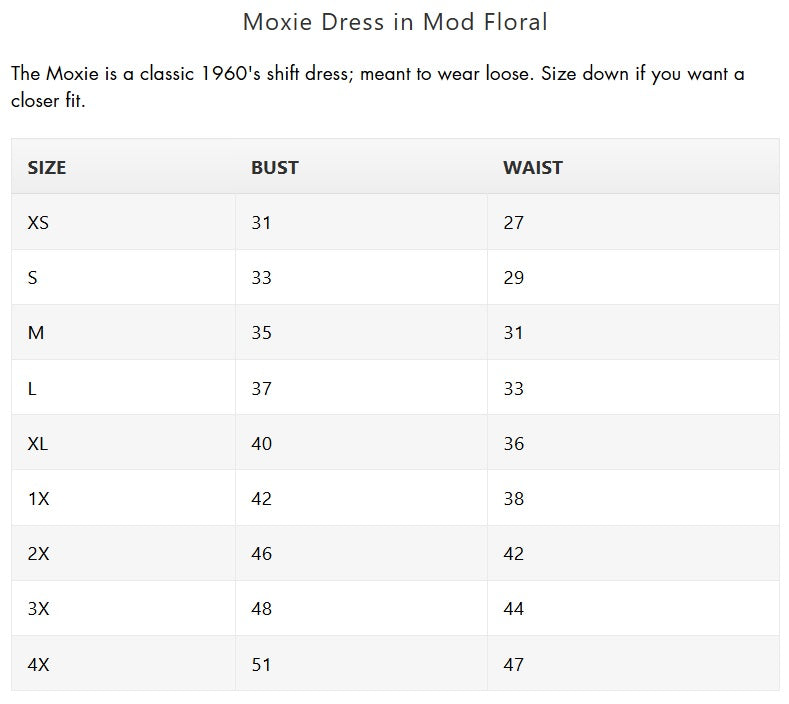The width and height of the screenshot is (789, 704).
Task: Click waist value 27 for XS
Action: pos(514,222)
